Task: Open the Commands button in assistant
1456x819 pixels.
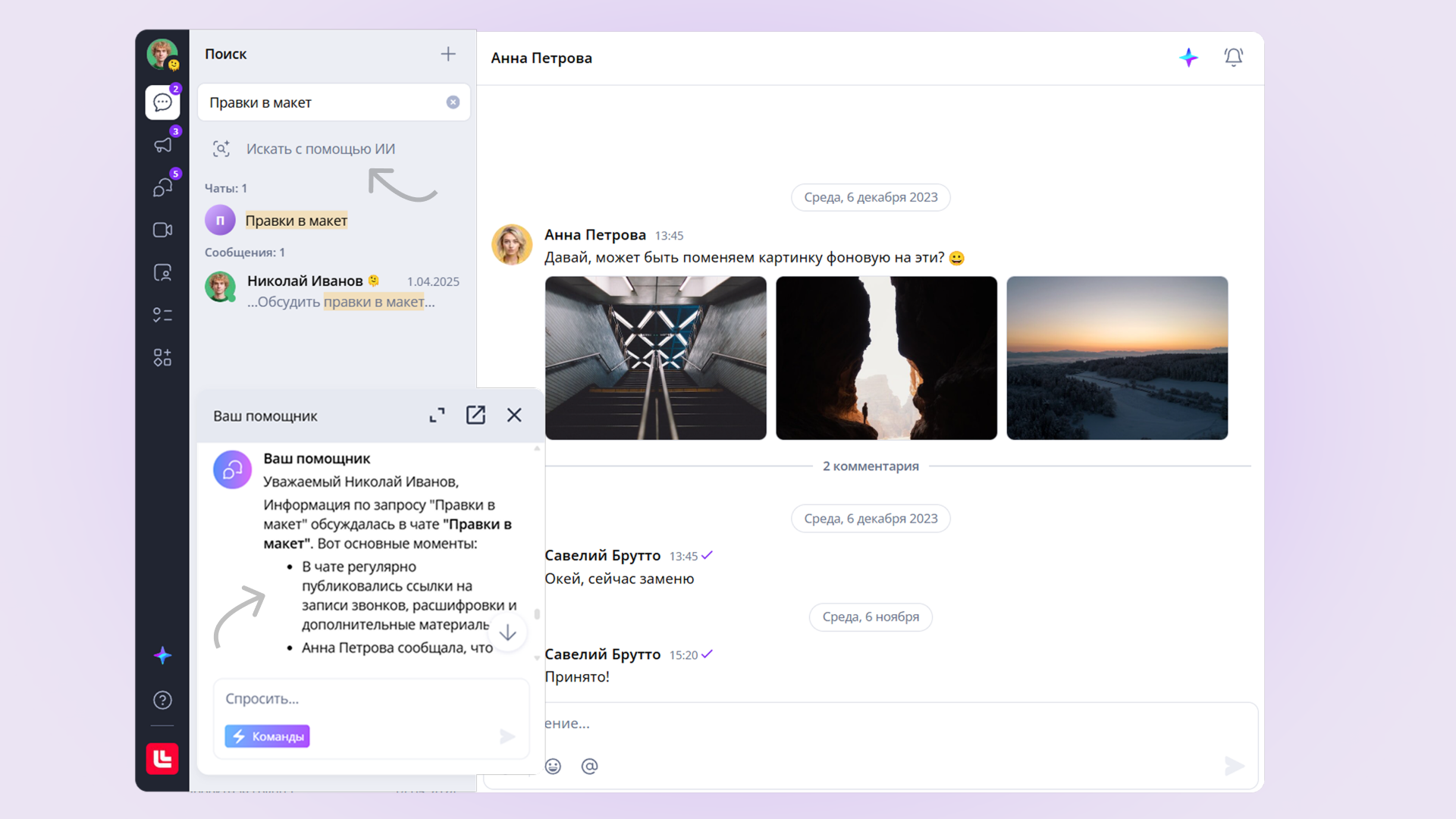Action: coord(267,736)
